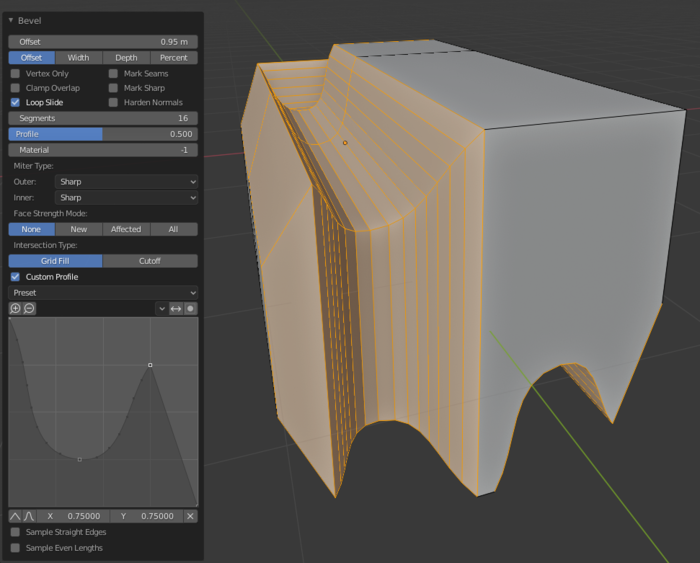Enable the Vertex Only checkbox
Image resolution: width=700 pixels, height=563 pixels.
(x=16, y=74)
